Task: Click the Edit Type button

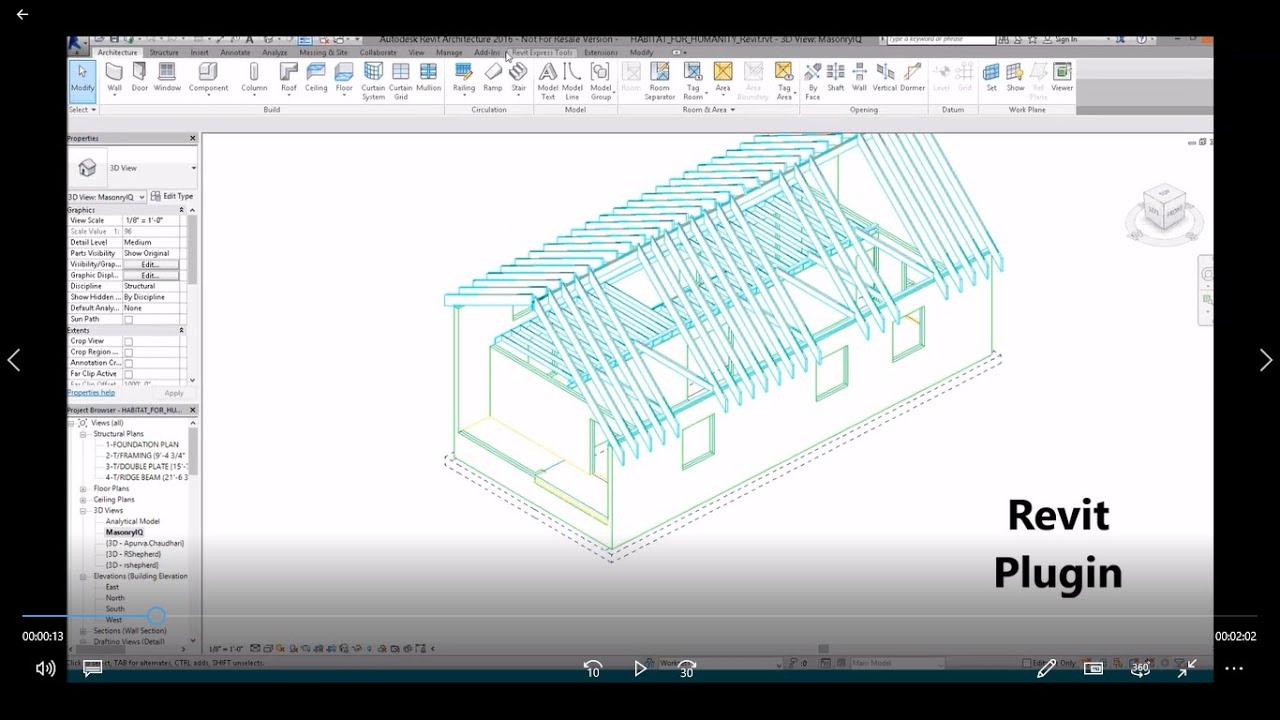Action: click(x=171, y=197)
